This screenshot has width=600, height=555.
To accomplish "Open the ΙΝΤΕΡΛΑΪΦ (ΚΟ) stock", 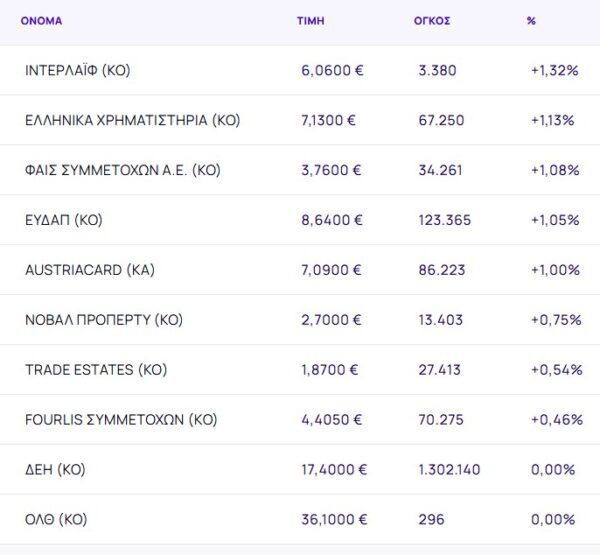I will pos(77,71).
